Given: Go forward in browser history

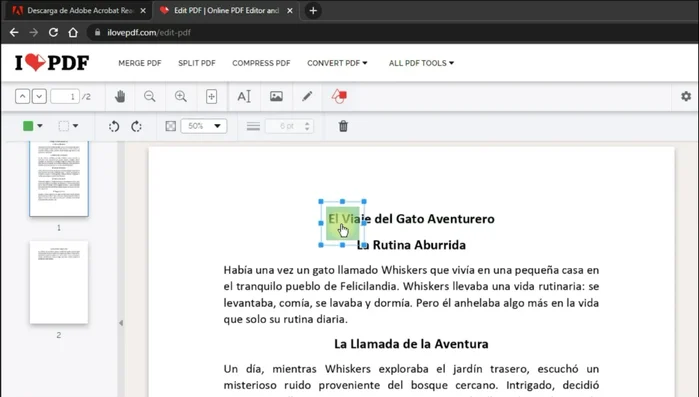Looking at the screenshot, I should coord(33,33).
